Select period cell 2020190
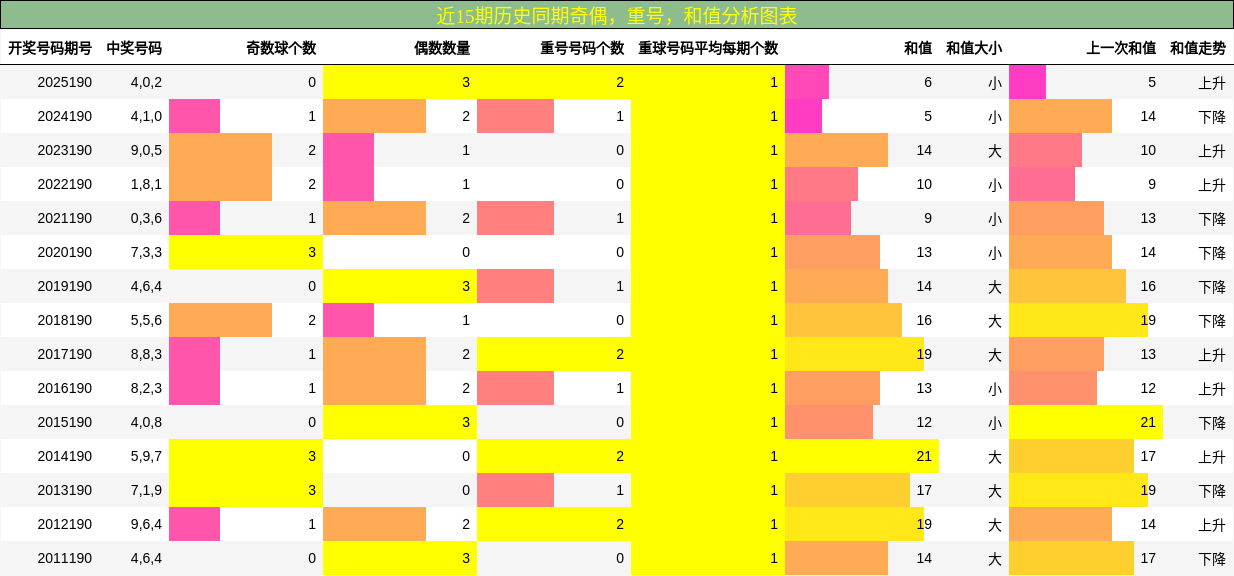Viewport: 1234px width, 576px height. click(64, 252)
